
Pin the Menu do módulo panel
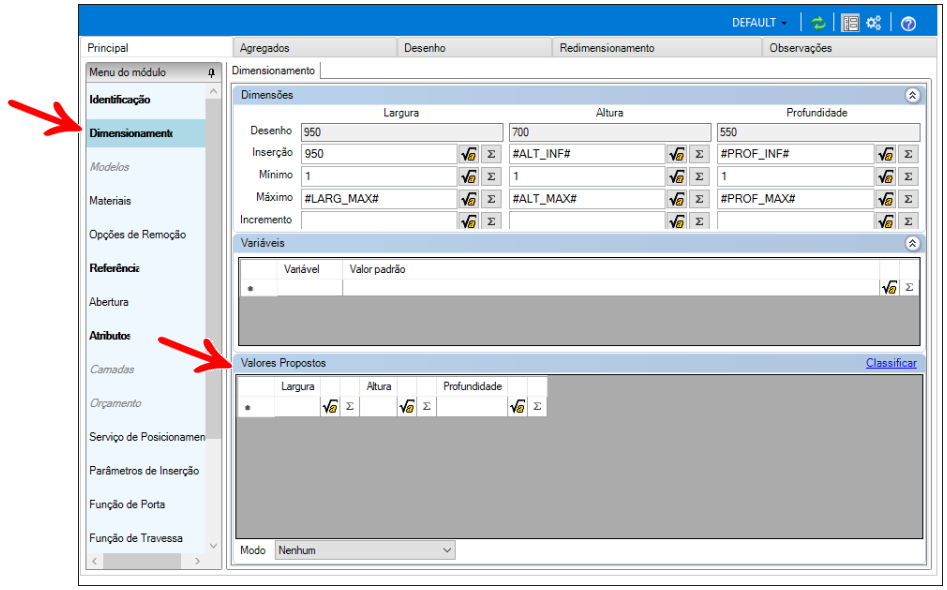211,73
